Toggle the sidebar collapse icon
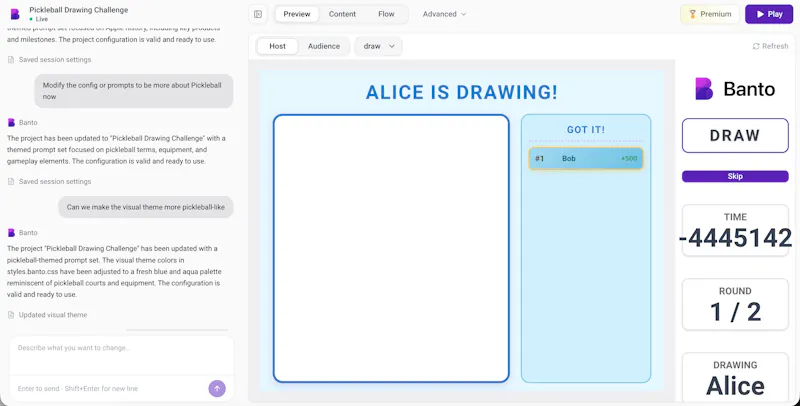The image size is (800, 406). coord(258,14)
